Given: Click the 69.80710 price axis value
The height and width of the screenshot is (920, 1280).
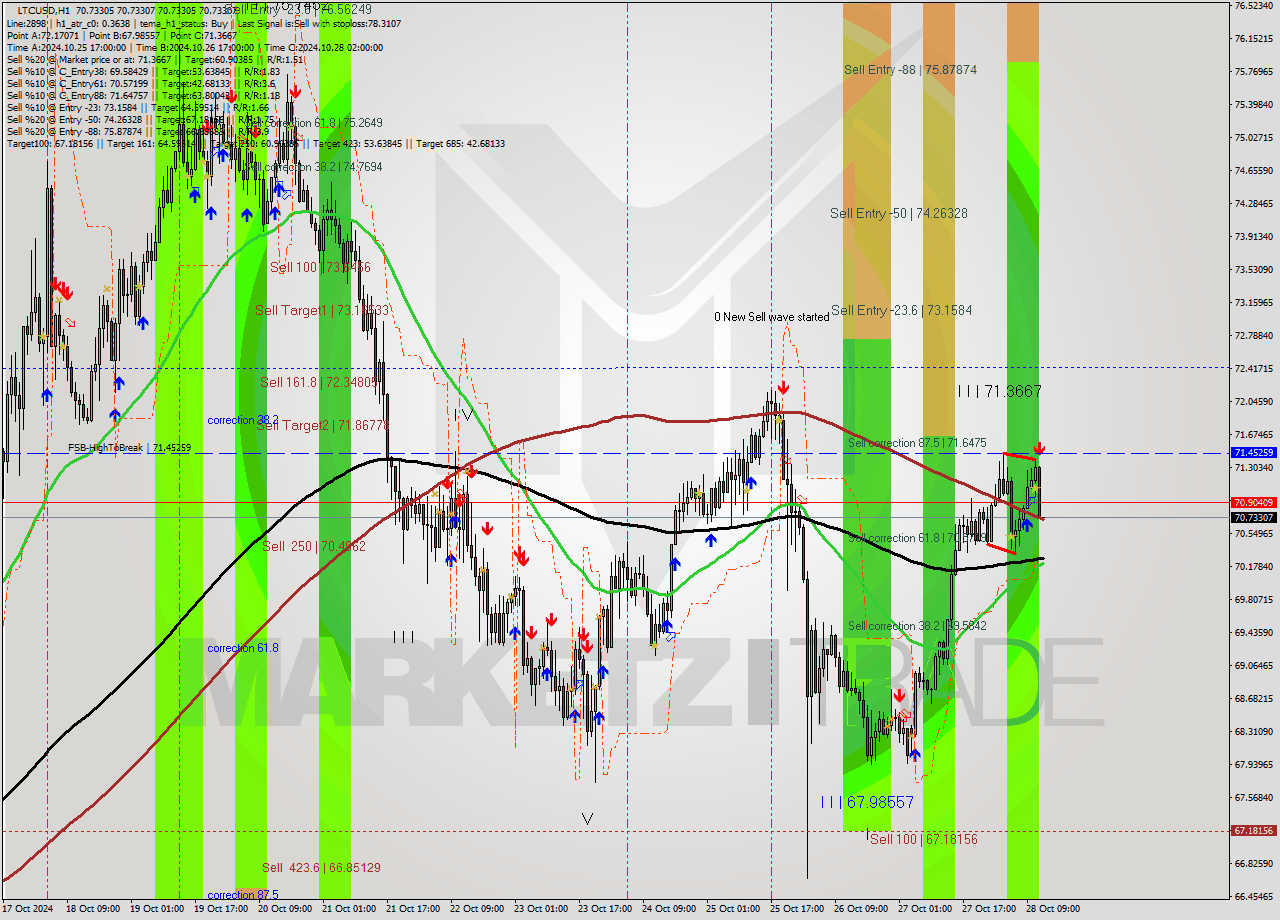Looking at the screenshot, I should (x=1253, y=599).
